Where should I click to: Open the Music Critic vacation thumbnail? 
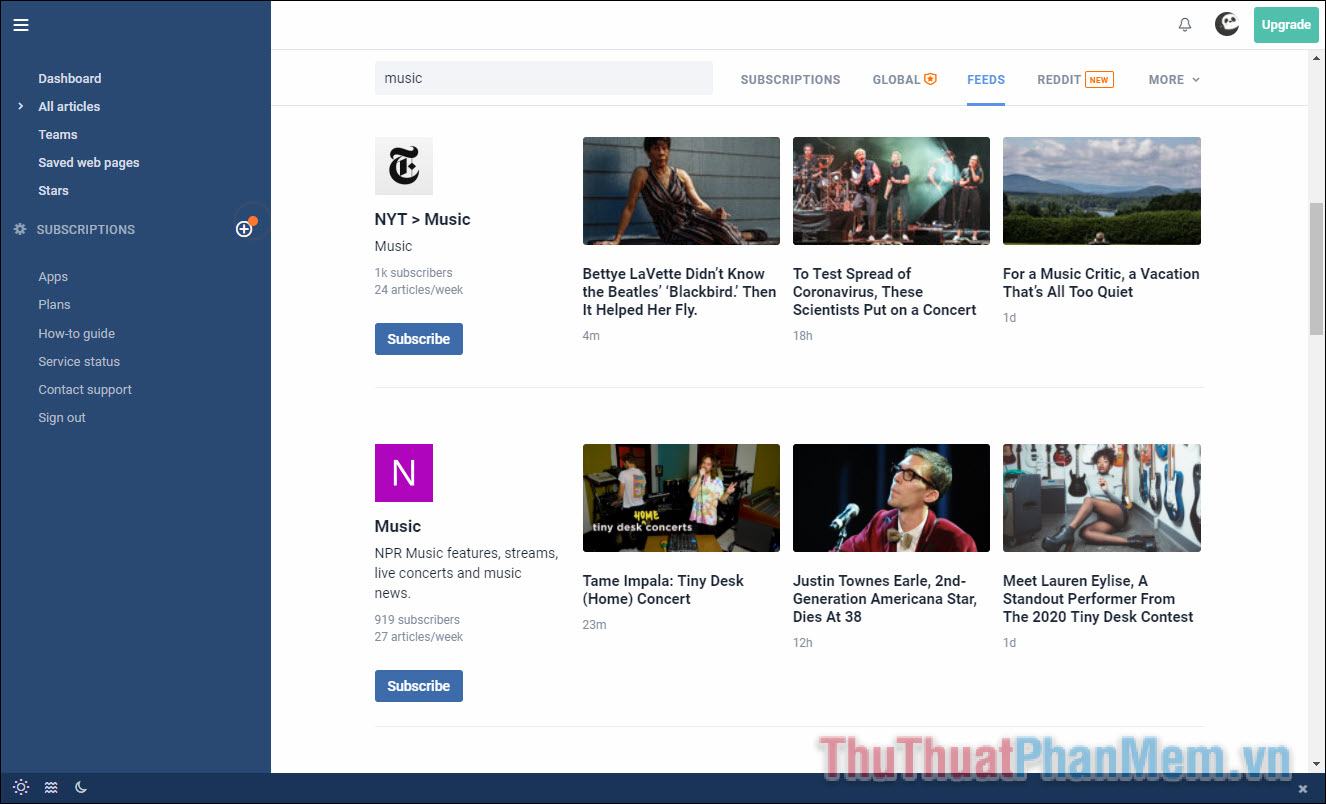[1102, 191]
